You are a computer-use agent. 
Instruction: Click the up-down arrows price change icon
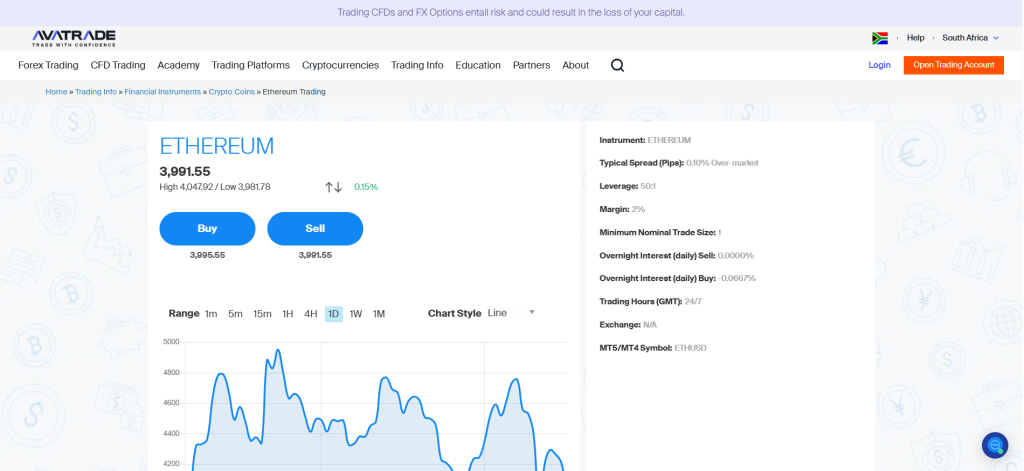click(x=333, y=187)
